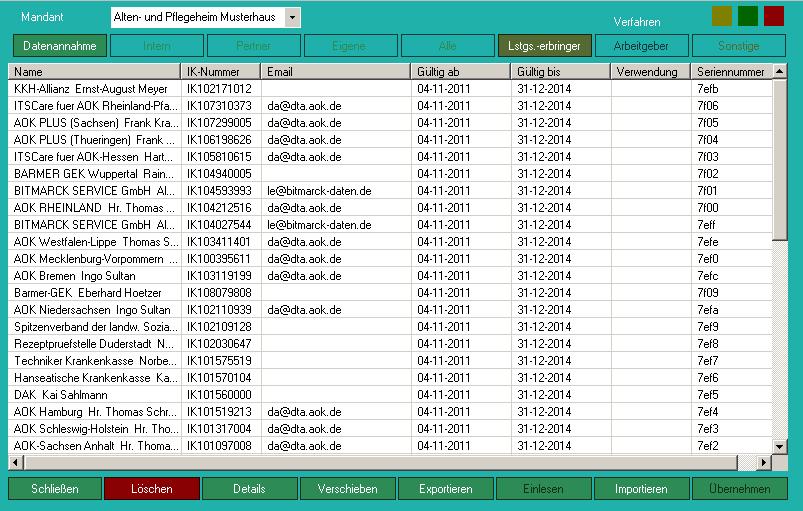Viewport: 803px width, 511px height.
Task: Click the red Löschen button
Action: 152,489
